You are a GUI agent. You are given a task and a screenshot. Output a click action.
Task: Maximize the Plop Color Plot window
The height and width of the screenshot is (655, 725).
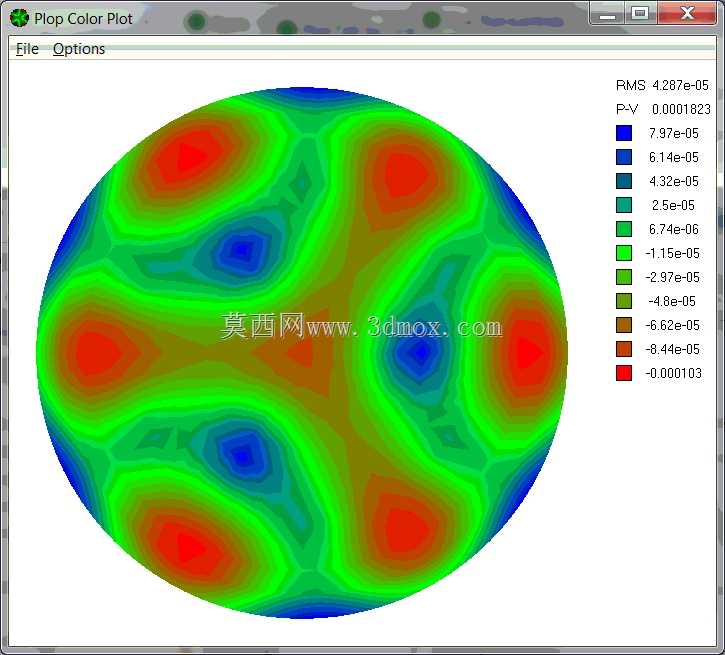tap(640, 13)
